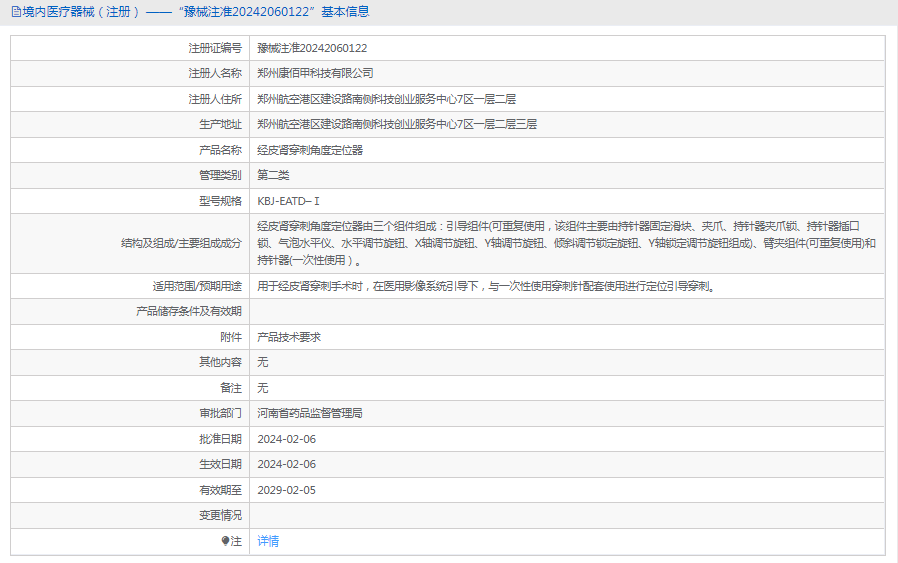Screen dimensions: 898x563
Task: Click the 产品名称 label
Action: [x=220, y=150]
